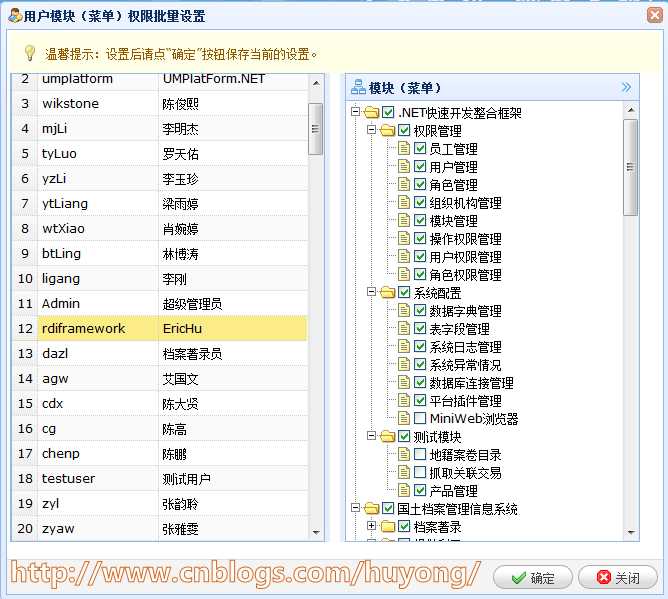Click 确定 to save settings
Viewport: 668px width, 599px height.
(533, 578)
